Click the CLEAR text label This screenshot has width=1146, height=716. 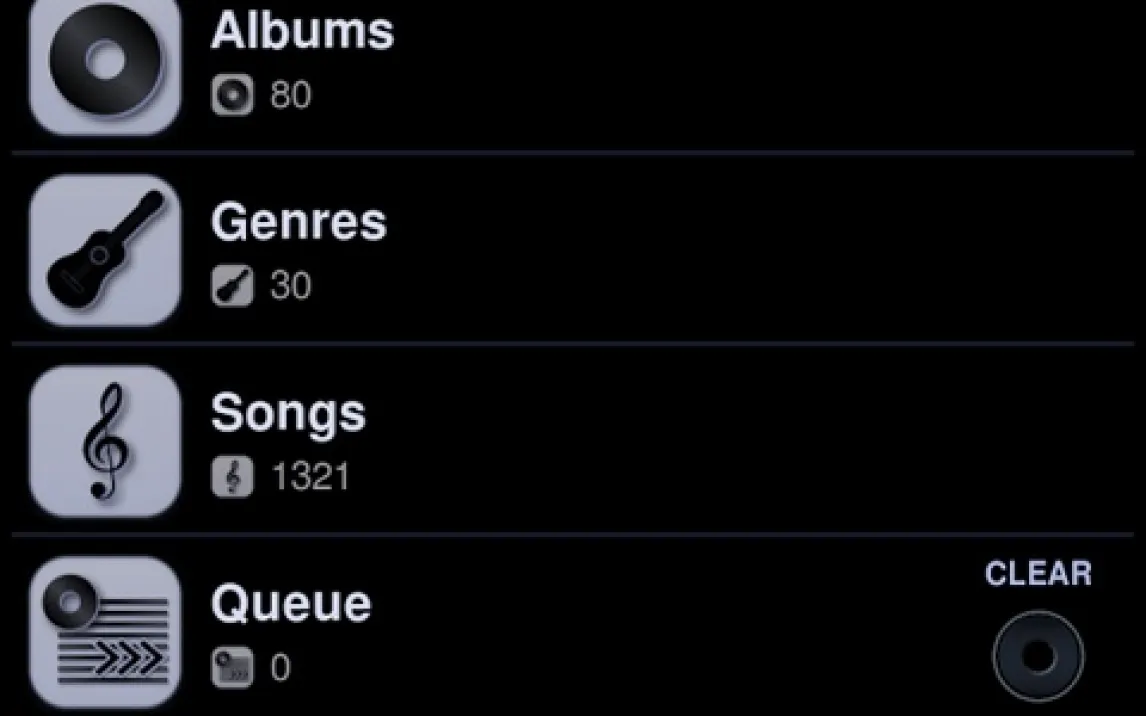click(x=1038, y=574)
